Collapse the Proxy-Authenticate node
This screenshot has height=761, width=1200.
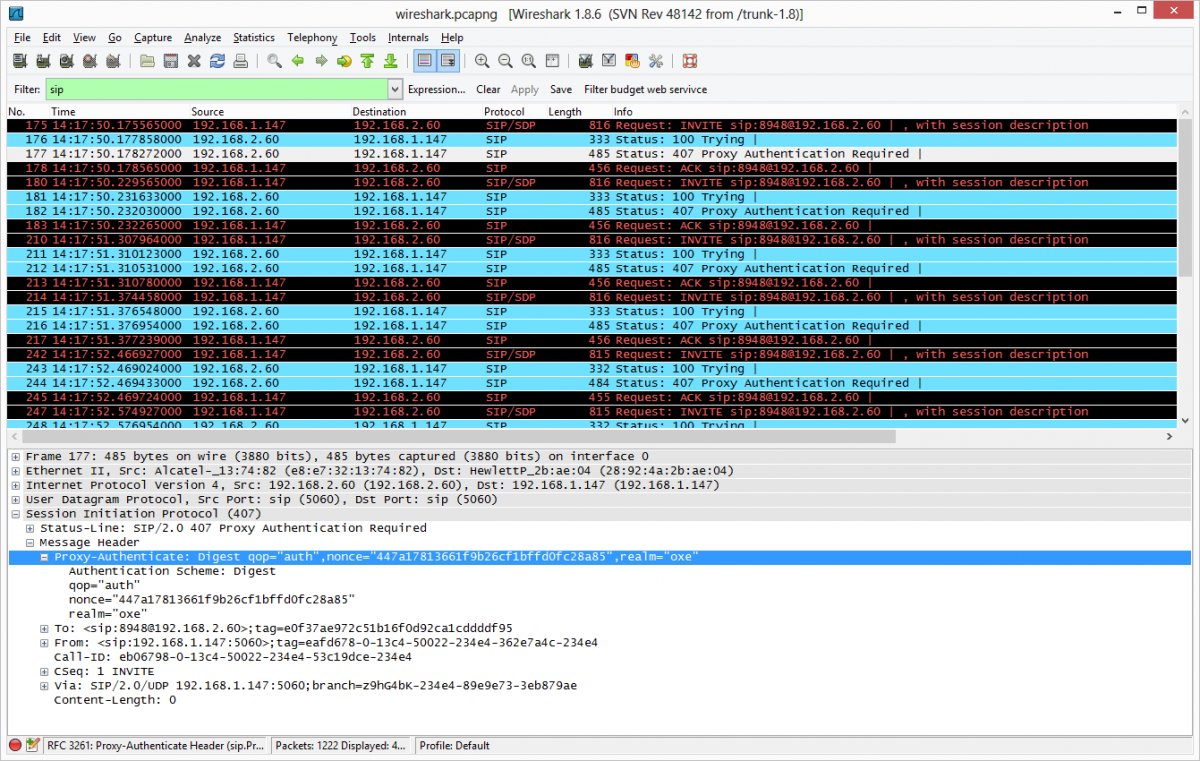45,557
